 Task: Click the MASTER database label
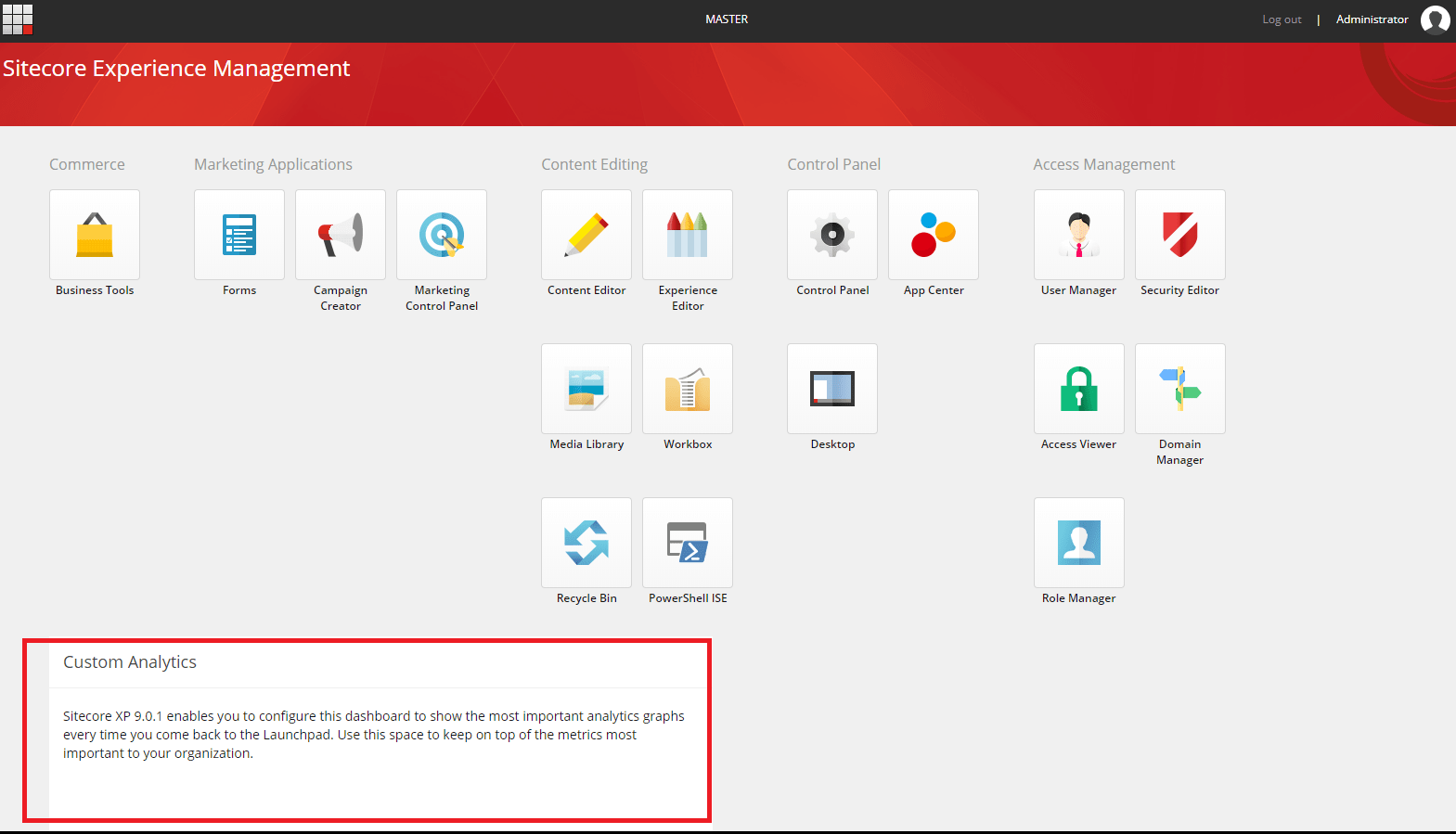point(727,19)
